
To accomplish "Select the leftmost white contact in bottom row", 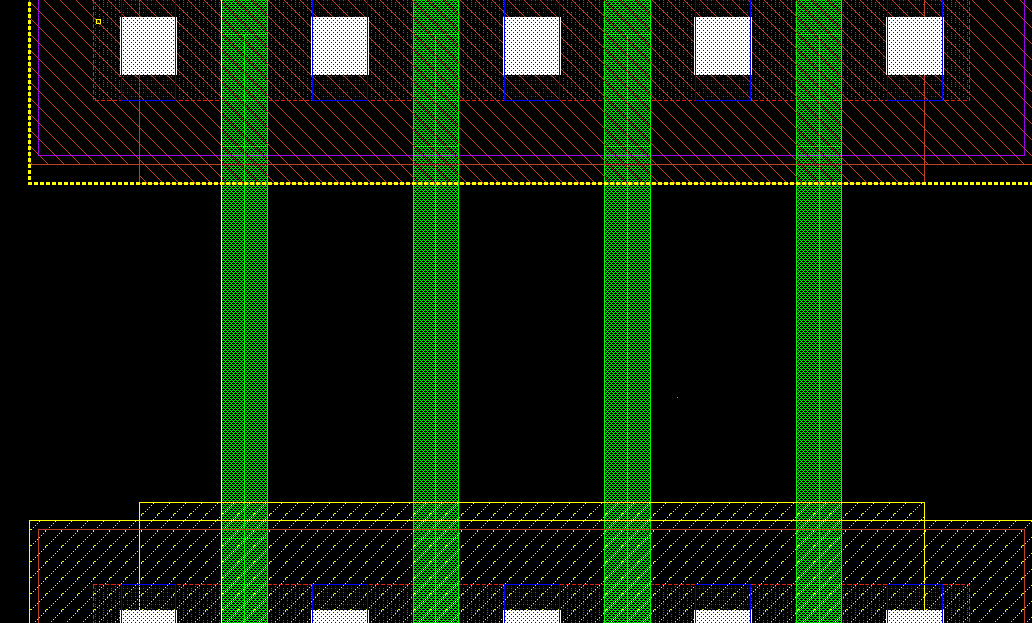I will (149, 616).
